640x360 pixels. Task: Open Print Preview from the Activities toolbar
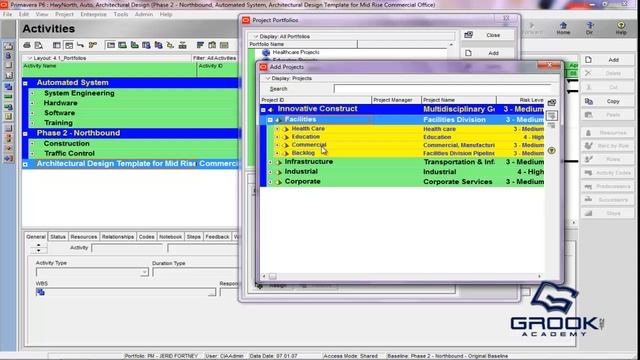click(39, 45)
